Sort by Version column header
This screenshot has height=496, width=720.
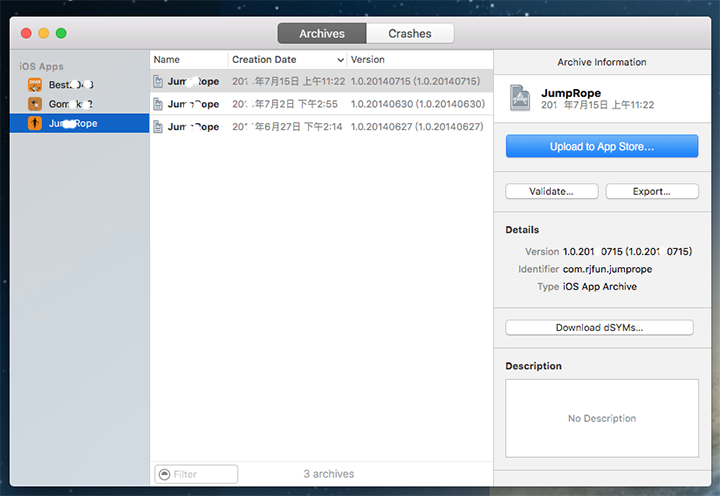click(420, 60)
